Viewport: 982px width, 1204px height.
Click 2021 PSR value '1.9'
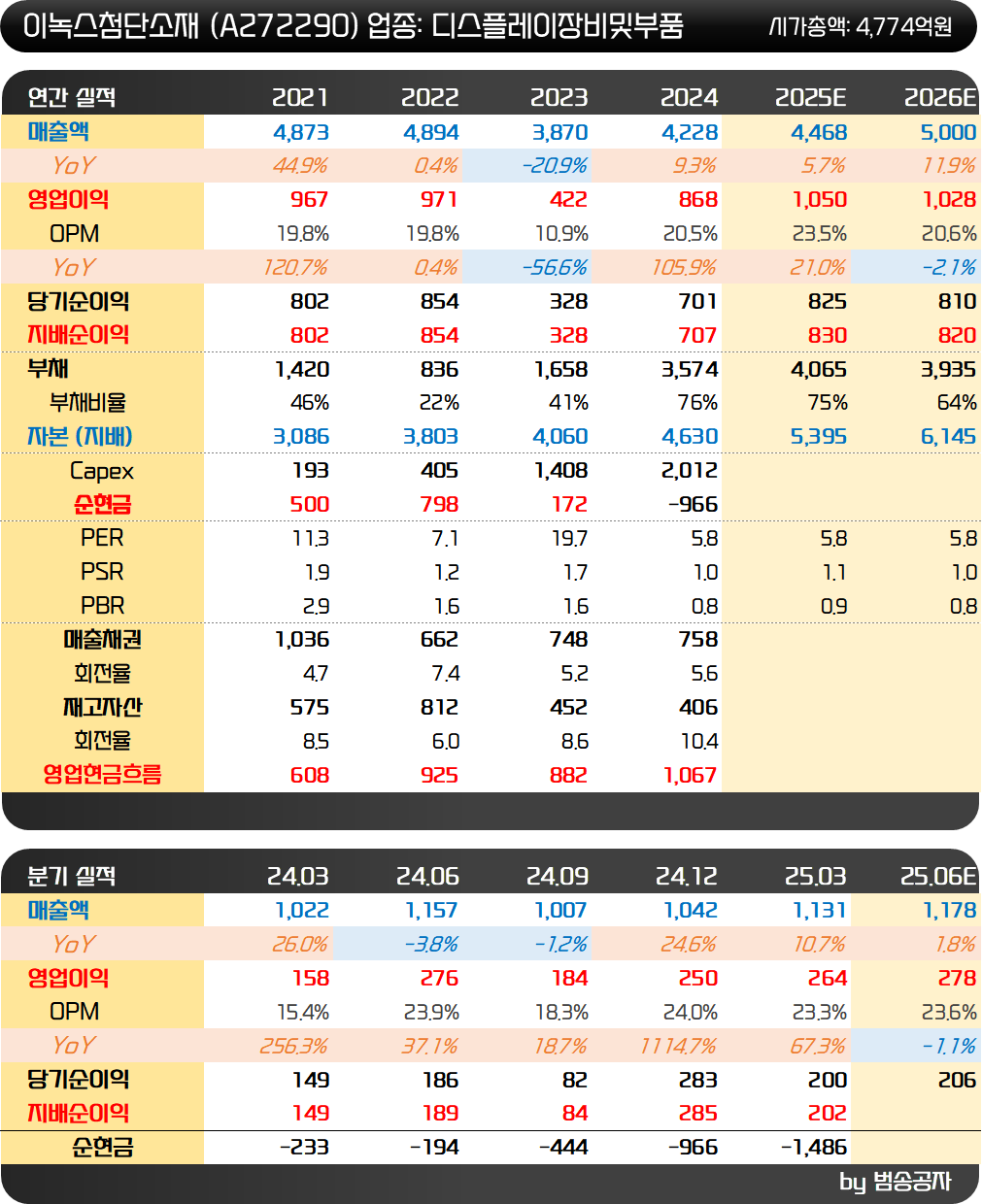[317, 572]
